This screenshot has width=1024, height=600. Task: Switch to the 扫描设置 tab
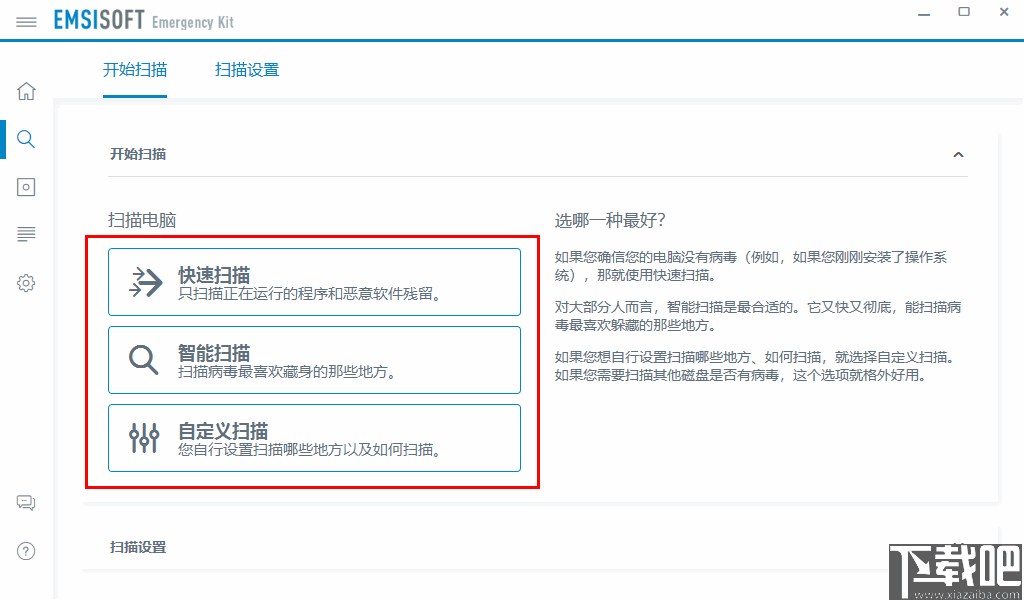tap(247, 70)
